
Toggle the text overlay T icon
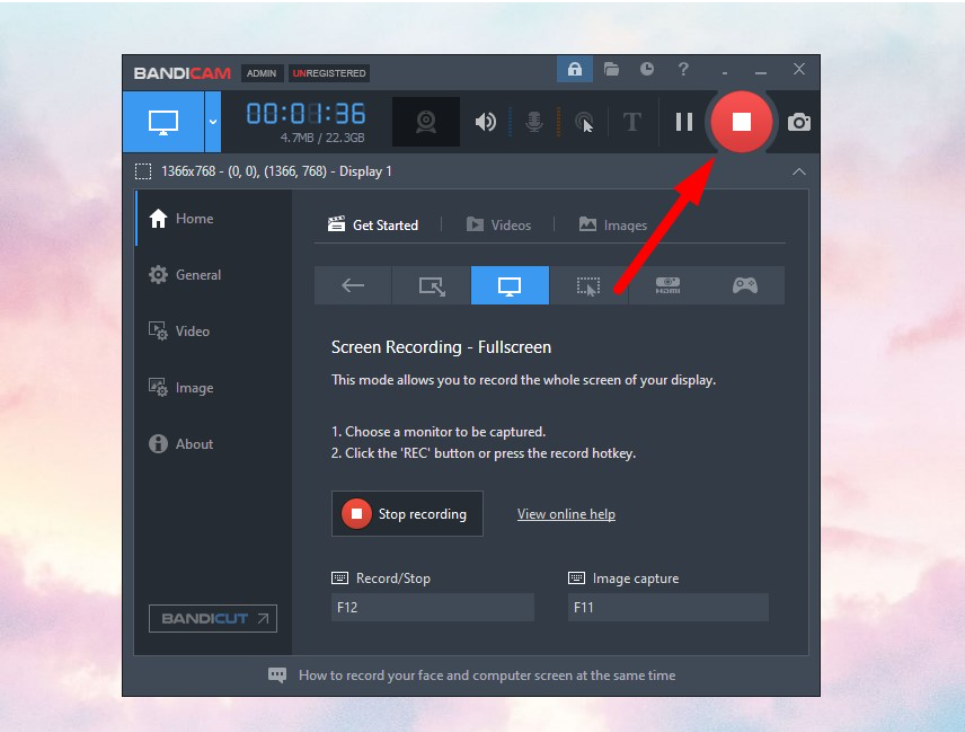[x=632, y=122]
